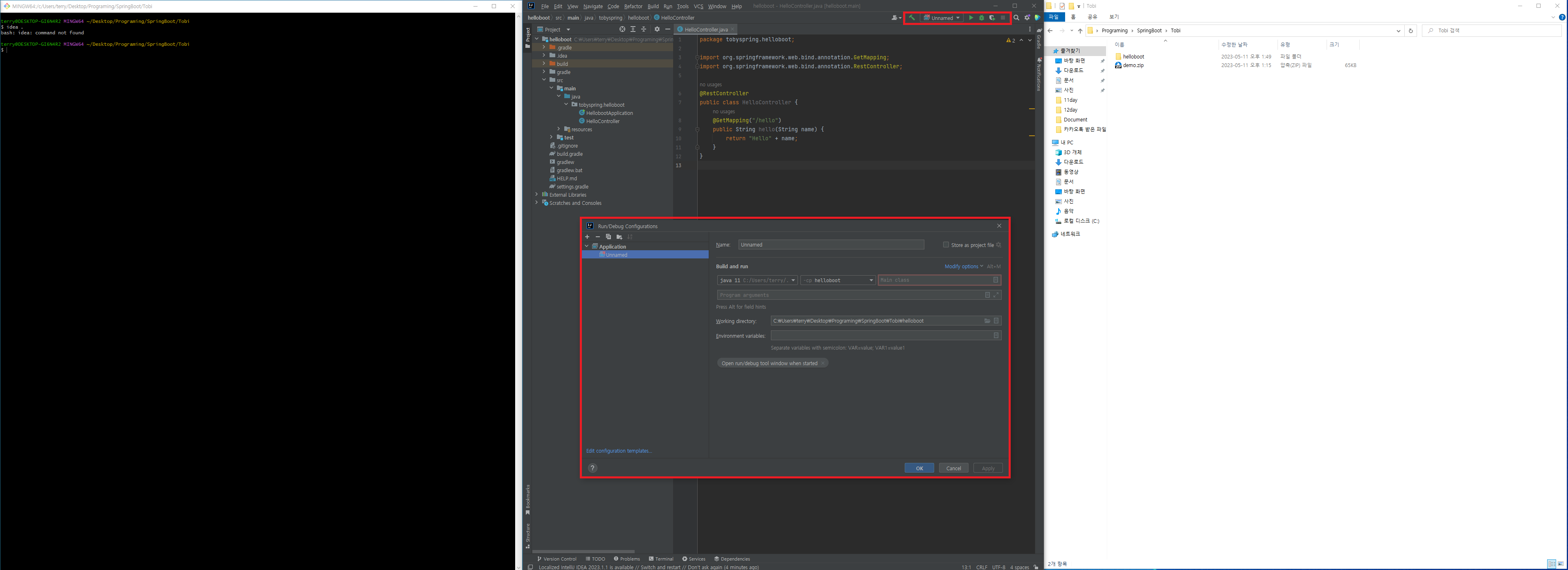
Task: Expand the resources folder in Project tree
Action: point(559,129)
